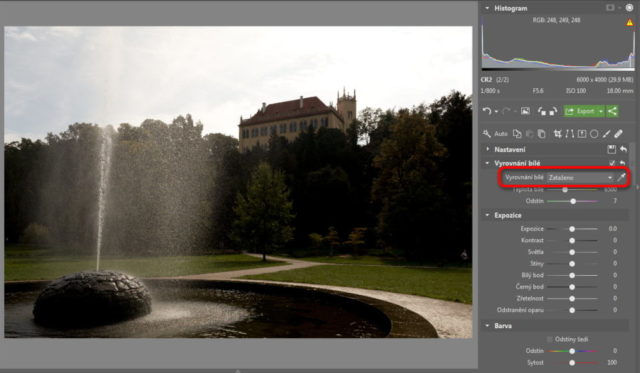Select the perspective alignment tool icon
640x373 pixels.
click(x=582, y=133)
